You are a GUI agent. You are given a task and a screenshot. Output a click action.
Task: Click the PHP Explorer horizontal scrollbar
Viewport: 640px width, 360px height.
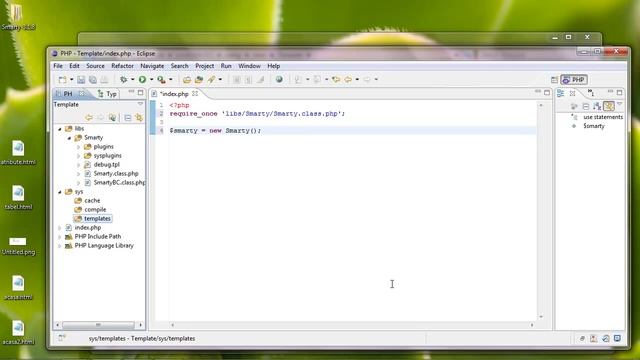click(x=98, y=325)
